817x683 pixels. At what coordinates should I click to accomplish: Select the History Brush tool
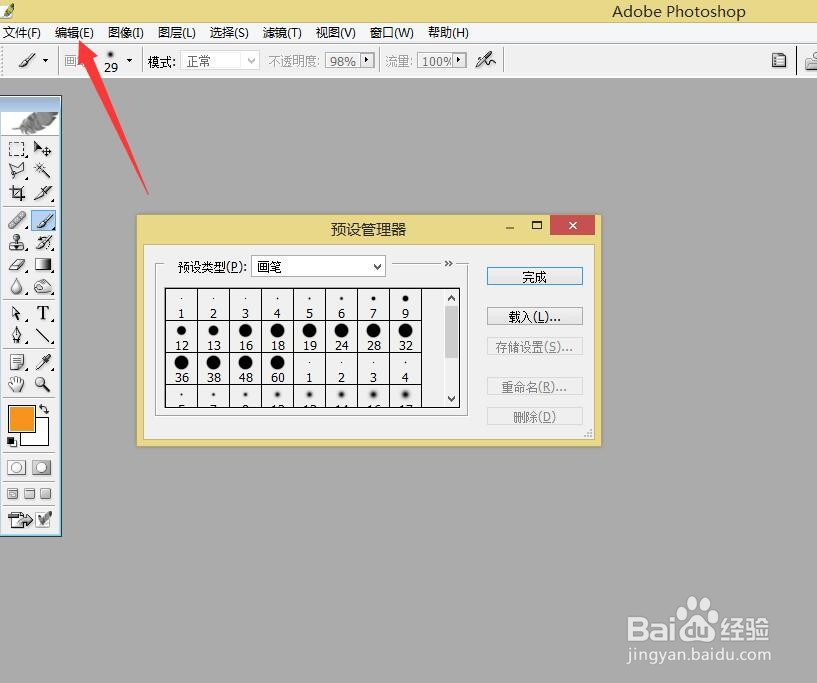(x=43, y=242)
